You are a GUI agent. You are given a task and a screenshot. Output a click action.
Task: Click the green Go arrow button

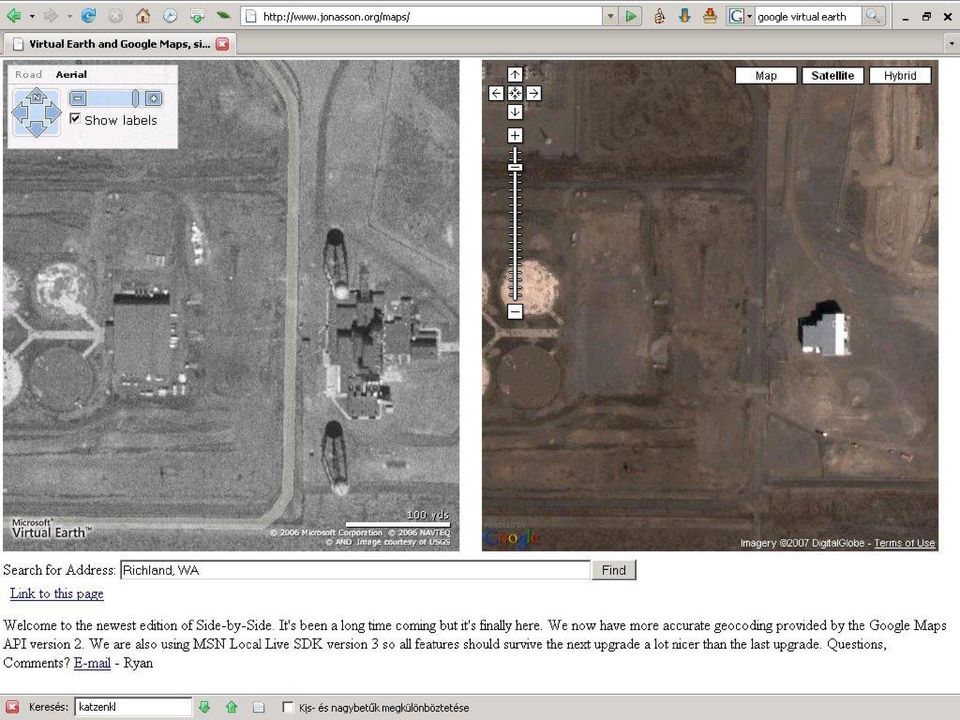coord(630,16)
